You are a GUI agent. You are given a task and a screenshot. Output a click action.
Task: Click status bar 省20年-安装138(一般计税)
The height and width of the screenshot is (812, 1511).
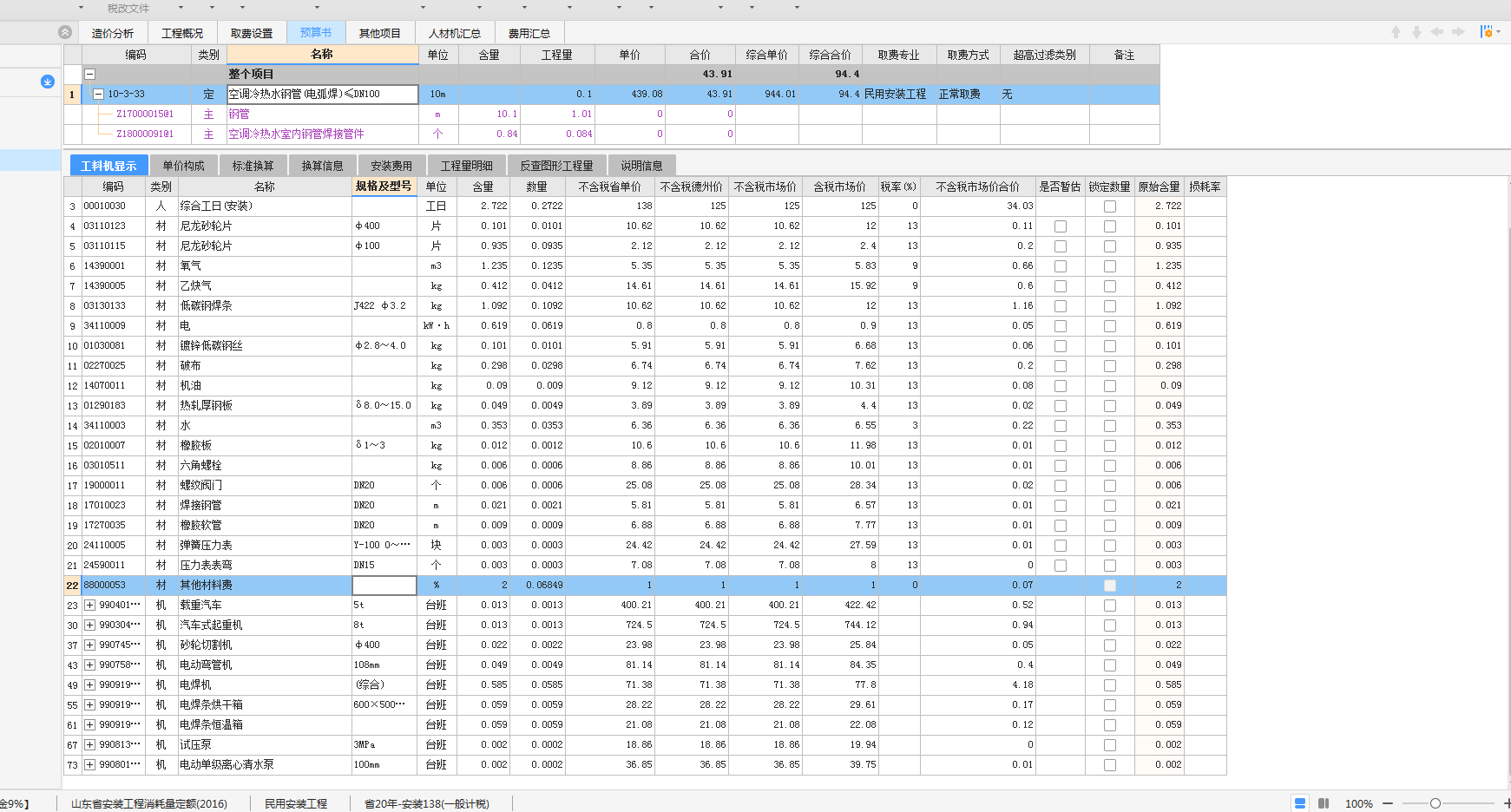coord(427,804)
